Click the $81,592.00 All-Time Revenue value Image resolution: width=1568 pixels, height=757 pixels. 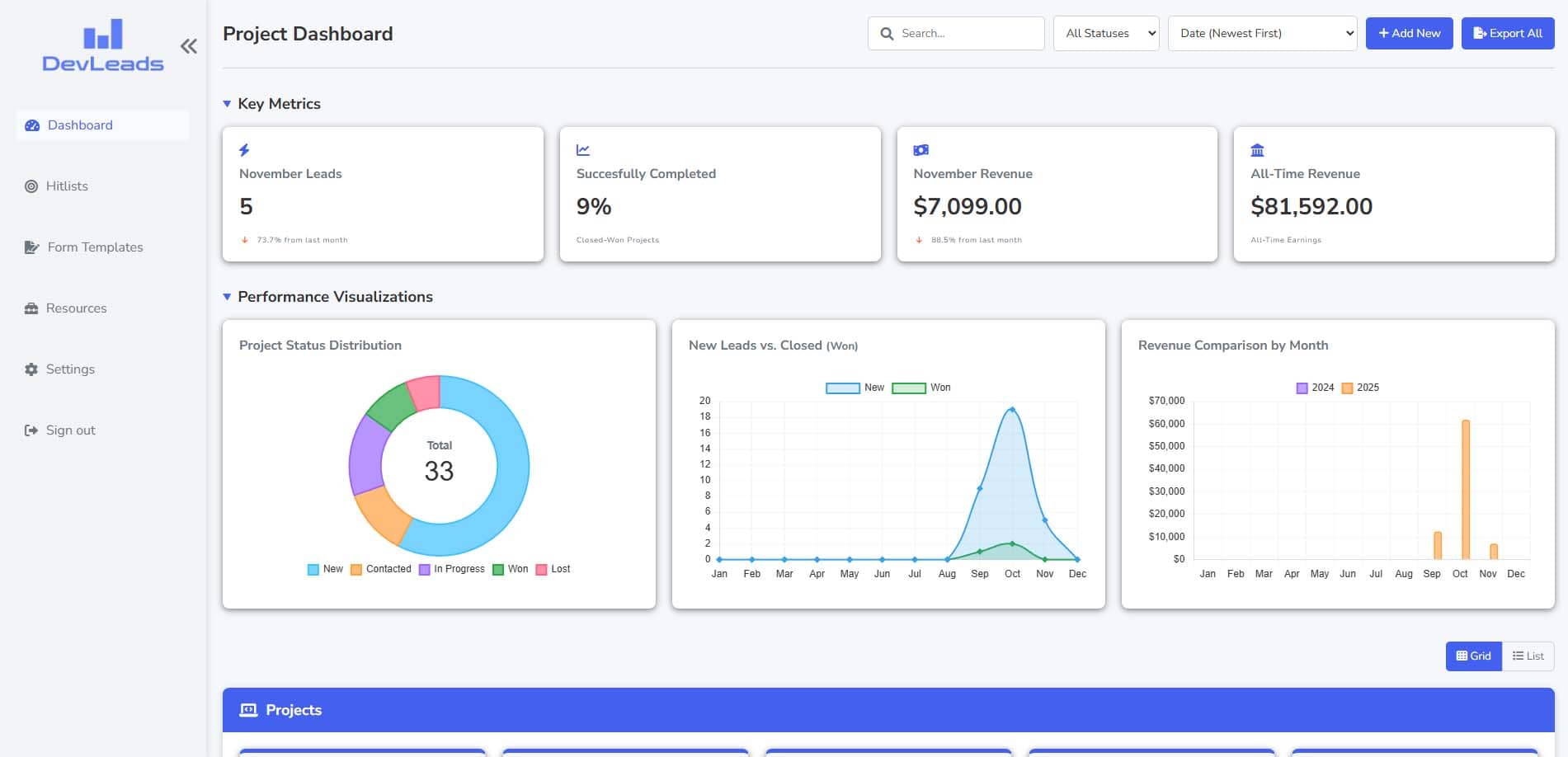tap(1311, 206)
